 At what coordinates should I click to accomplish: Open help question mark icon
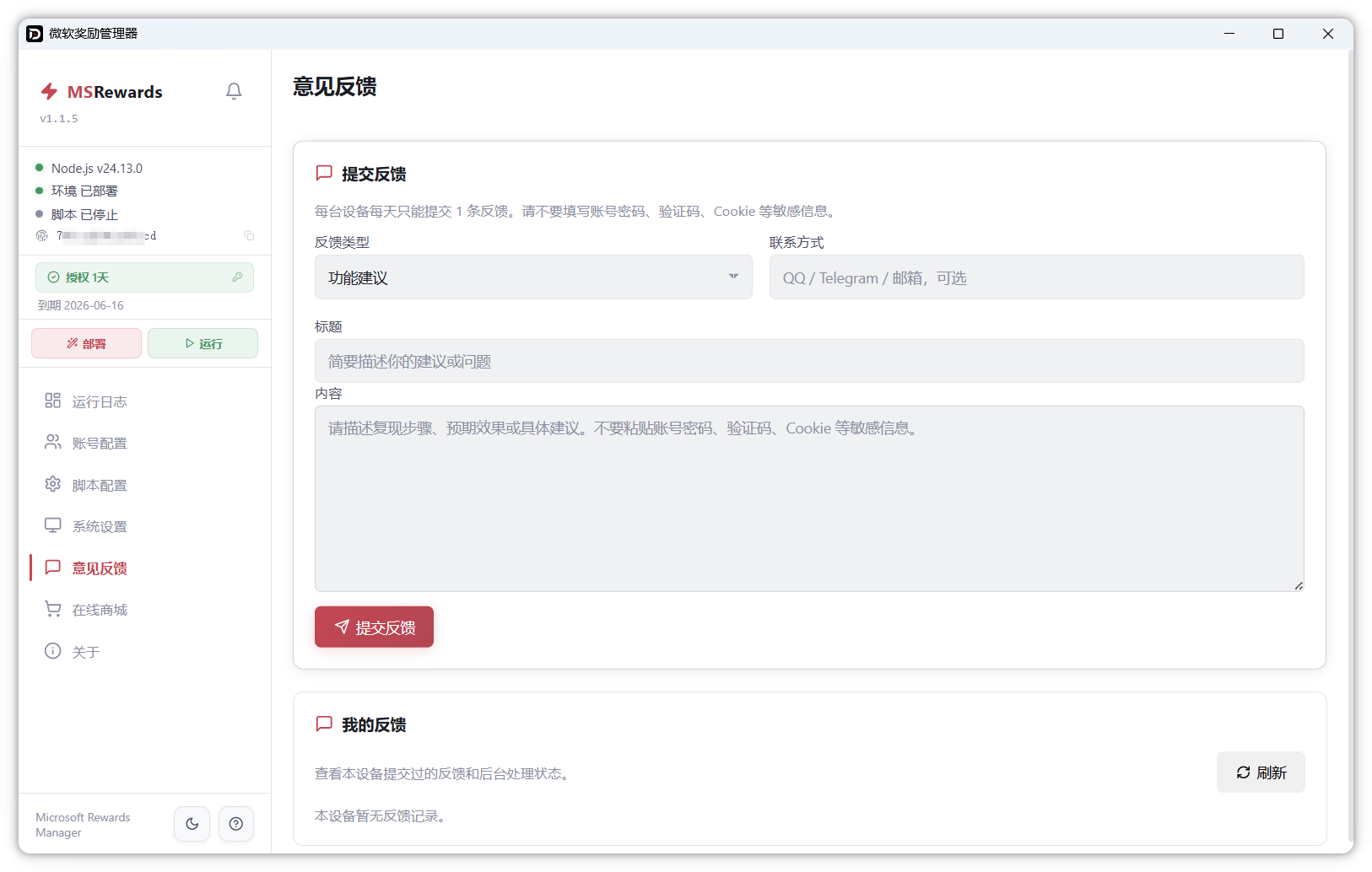point(236,824)
